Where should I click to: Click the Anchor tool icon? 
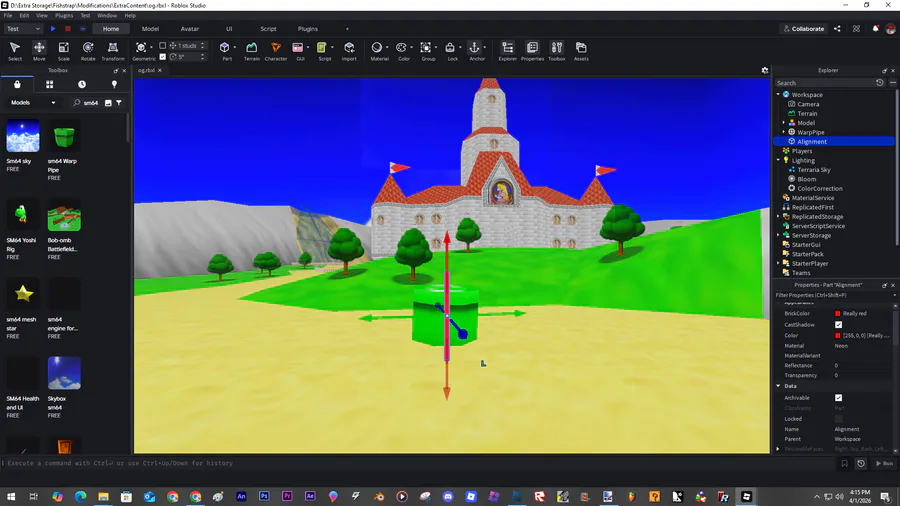pos(474,48)
